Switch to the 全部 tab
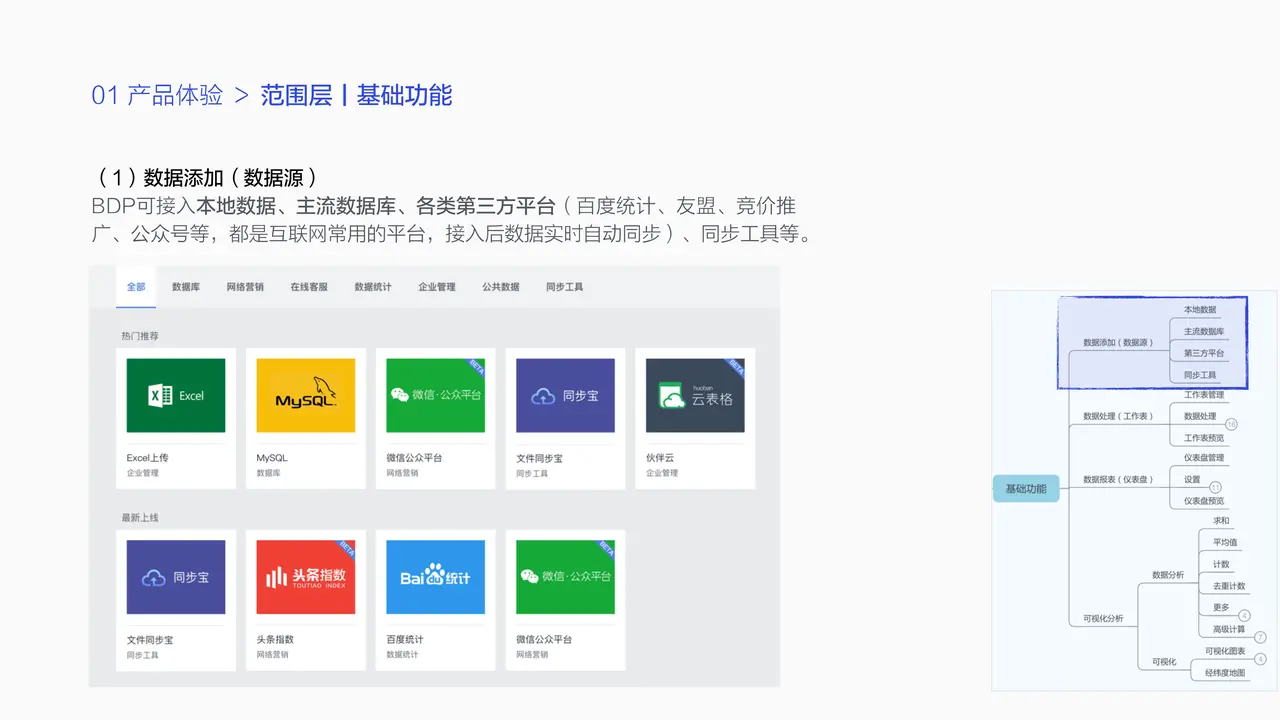The image size is (1280, 720). click(136, 287)
